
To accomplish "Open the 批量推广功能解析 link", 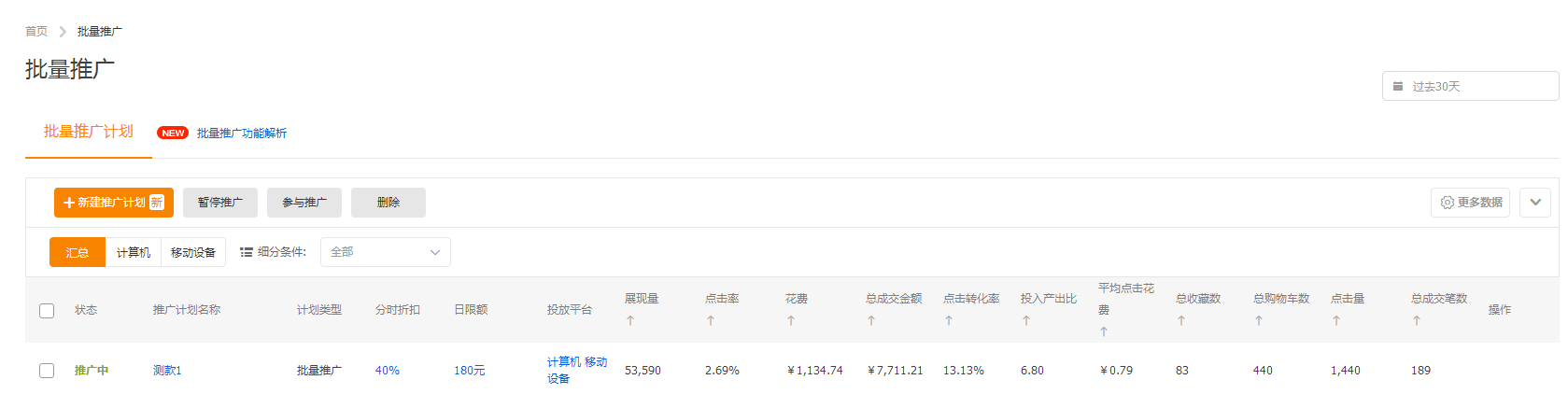I will click(241, 134).
